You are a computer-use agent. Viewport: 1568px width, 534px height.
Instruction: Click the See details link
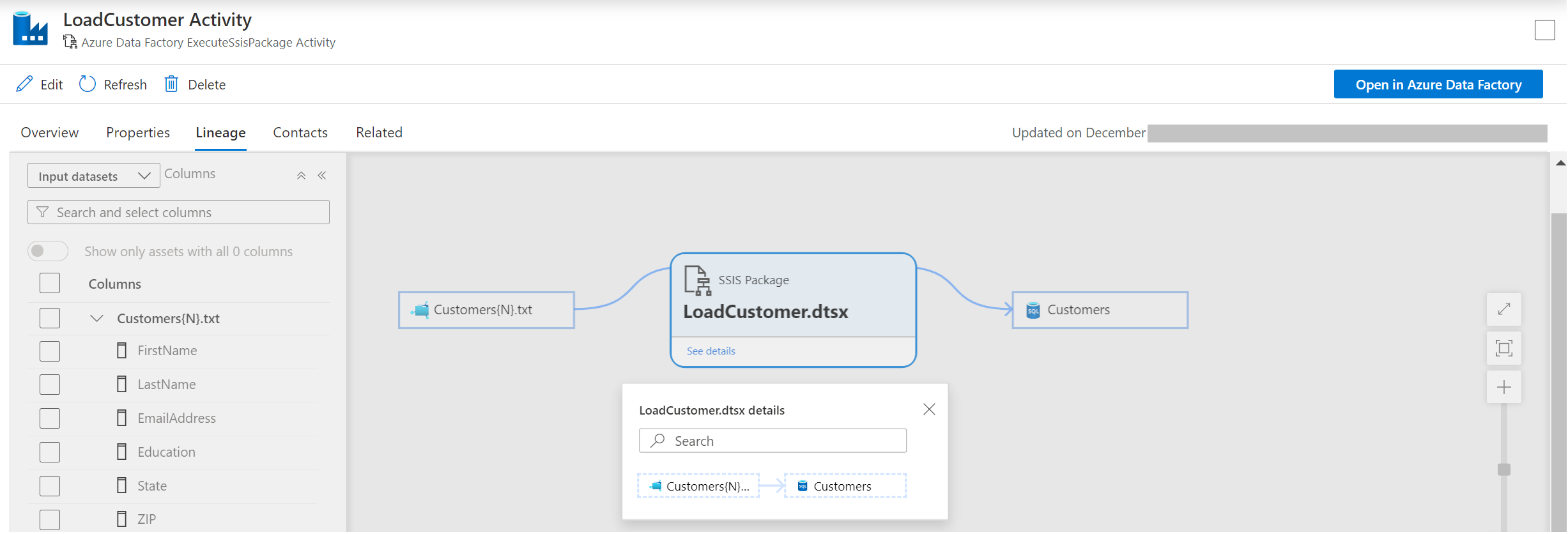point(711,351)
